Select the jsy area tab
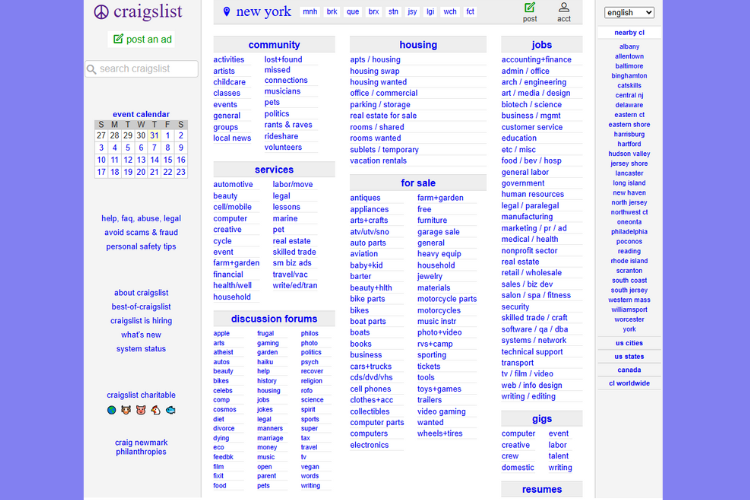The height and width of the screenshot is (500, 750). tap(412, 11)
